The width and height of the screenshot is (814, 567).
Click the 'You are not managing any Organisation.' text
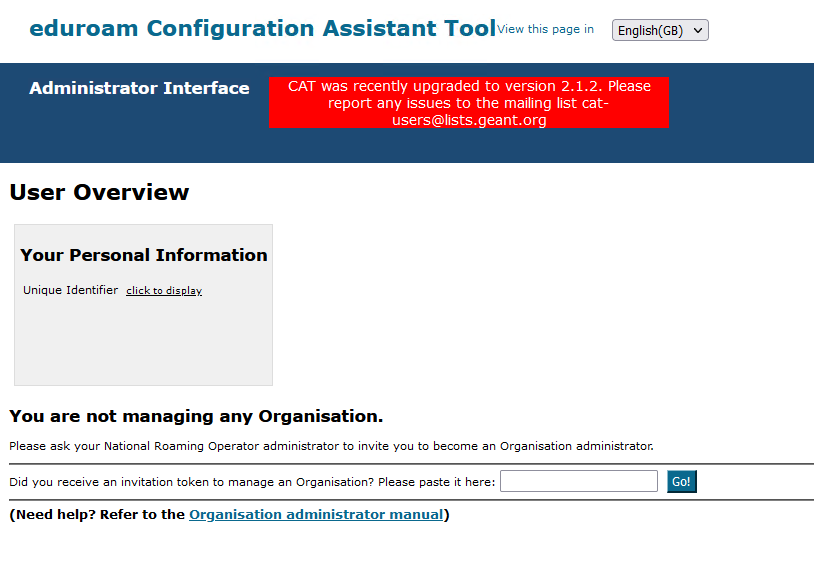[x=196, y=416]
